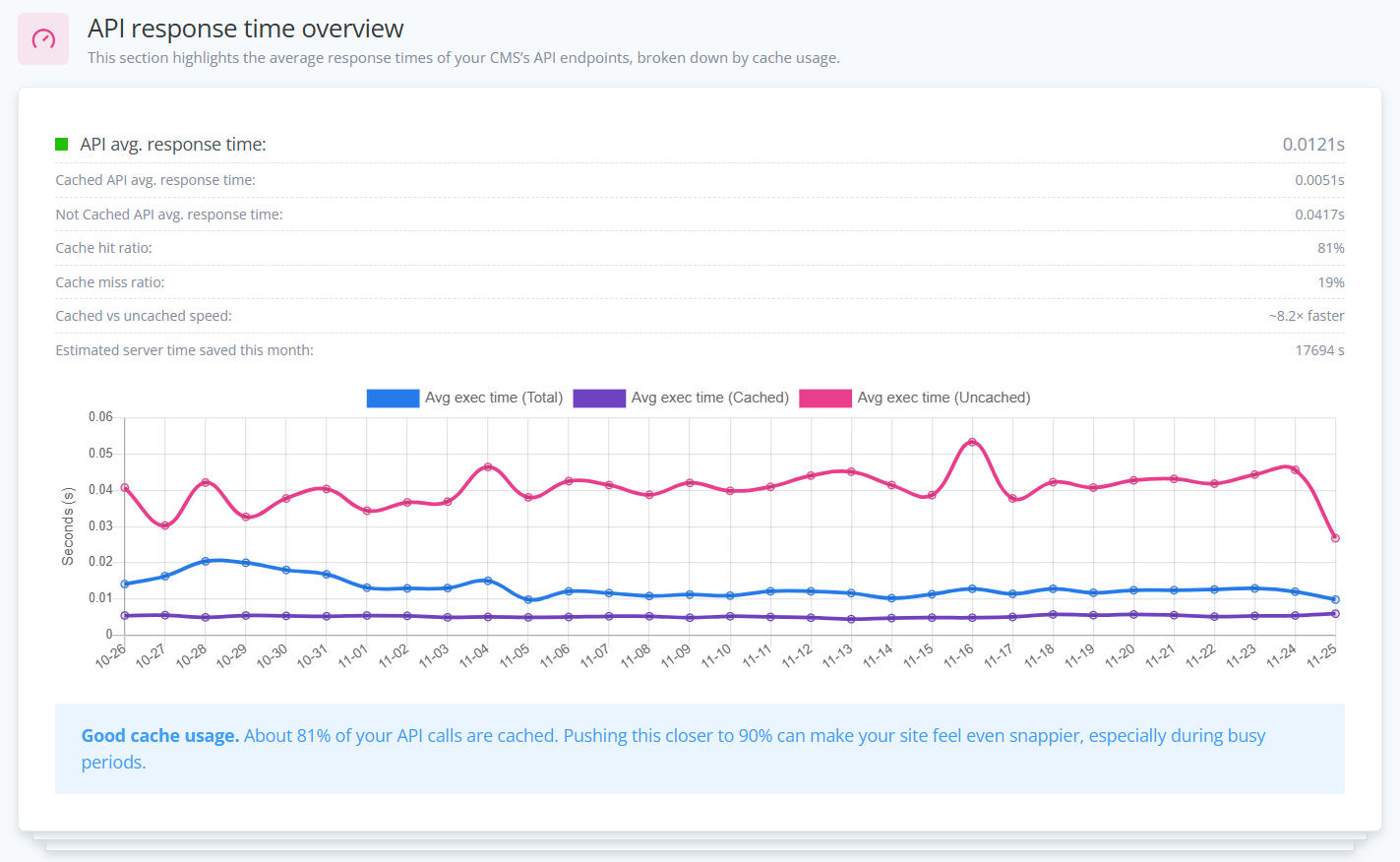
Task: Click the uncached data point at 11-04
Action: [488, 466]
